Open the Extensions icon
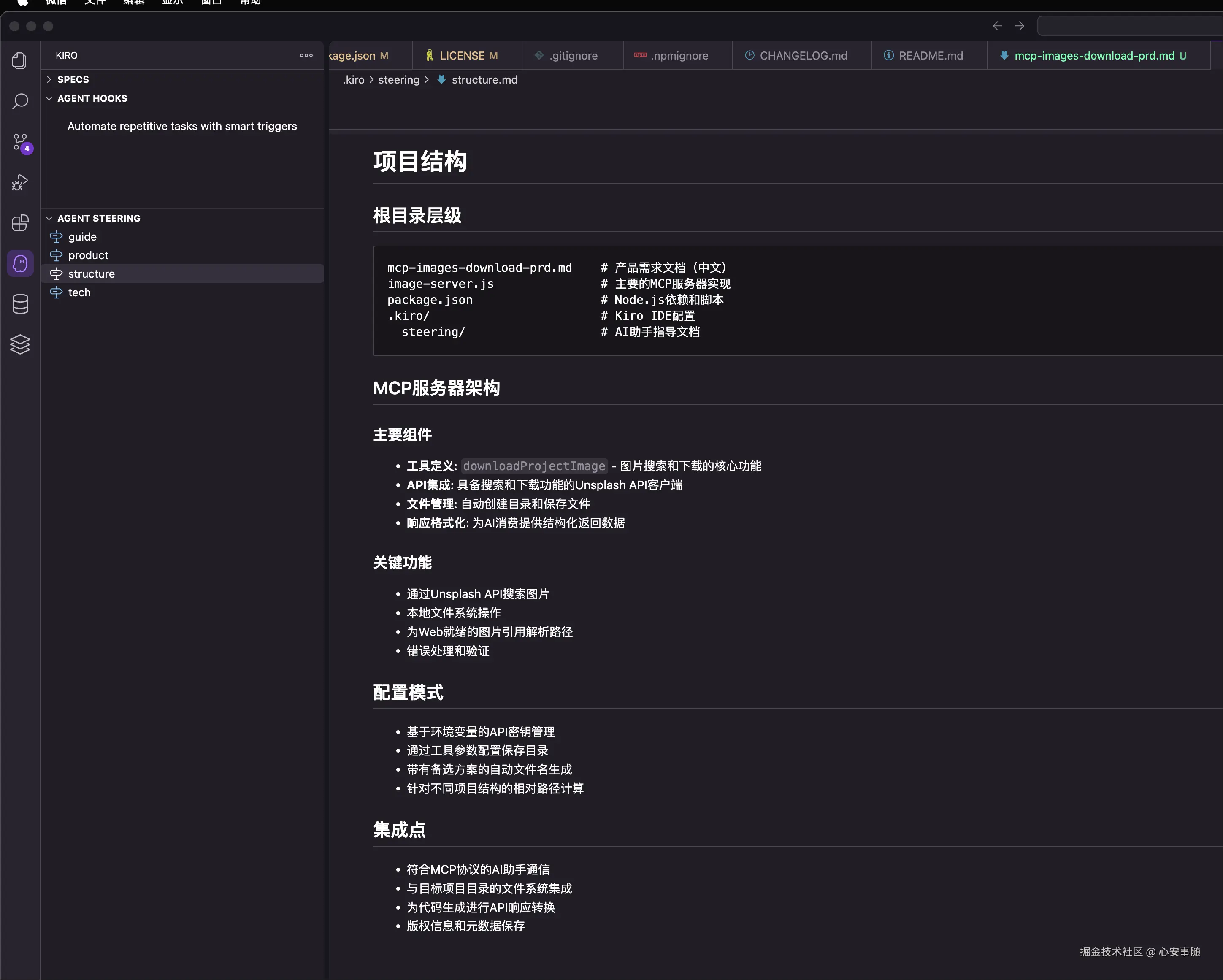Image resolution: width=1223 pixels, height=980 pixels. tap(20, 223)
